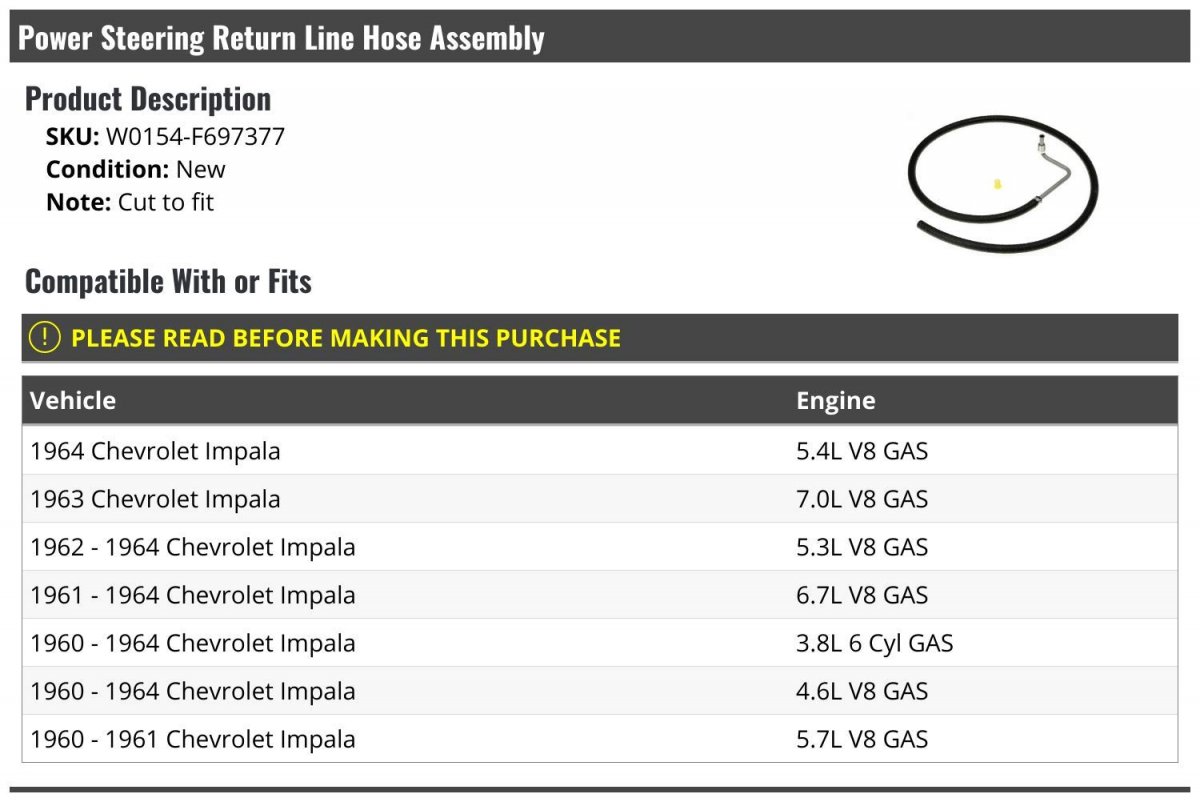This screenshot has height=802, width=1200.
Task: Click the PLEASE READ BEFORE MAKING THIS PURCHASE banner
Action: pos(600,338)
